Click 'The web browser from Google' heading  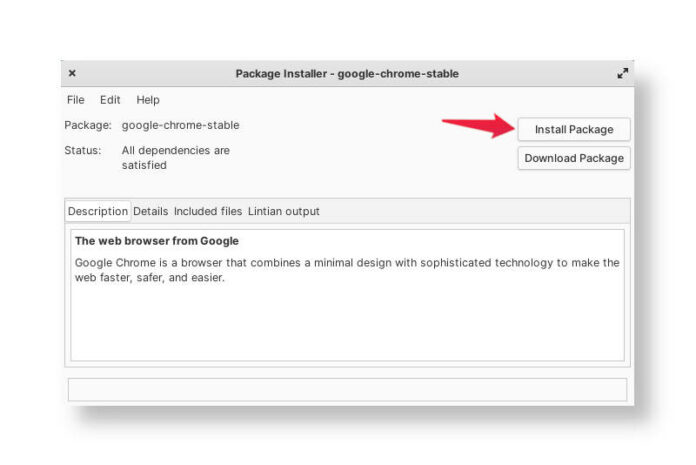click(157, 241)
